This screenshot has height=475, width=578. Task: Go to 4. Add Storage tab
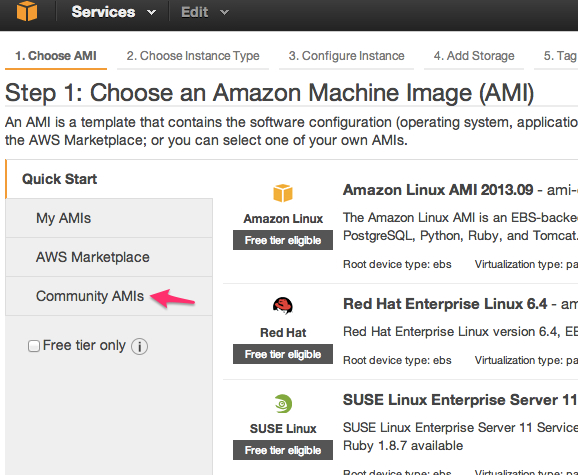tap(474, 56)
